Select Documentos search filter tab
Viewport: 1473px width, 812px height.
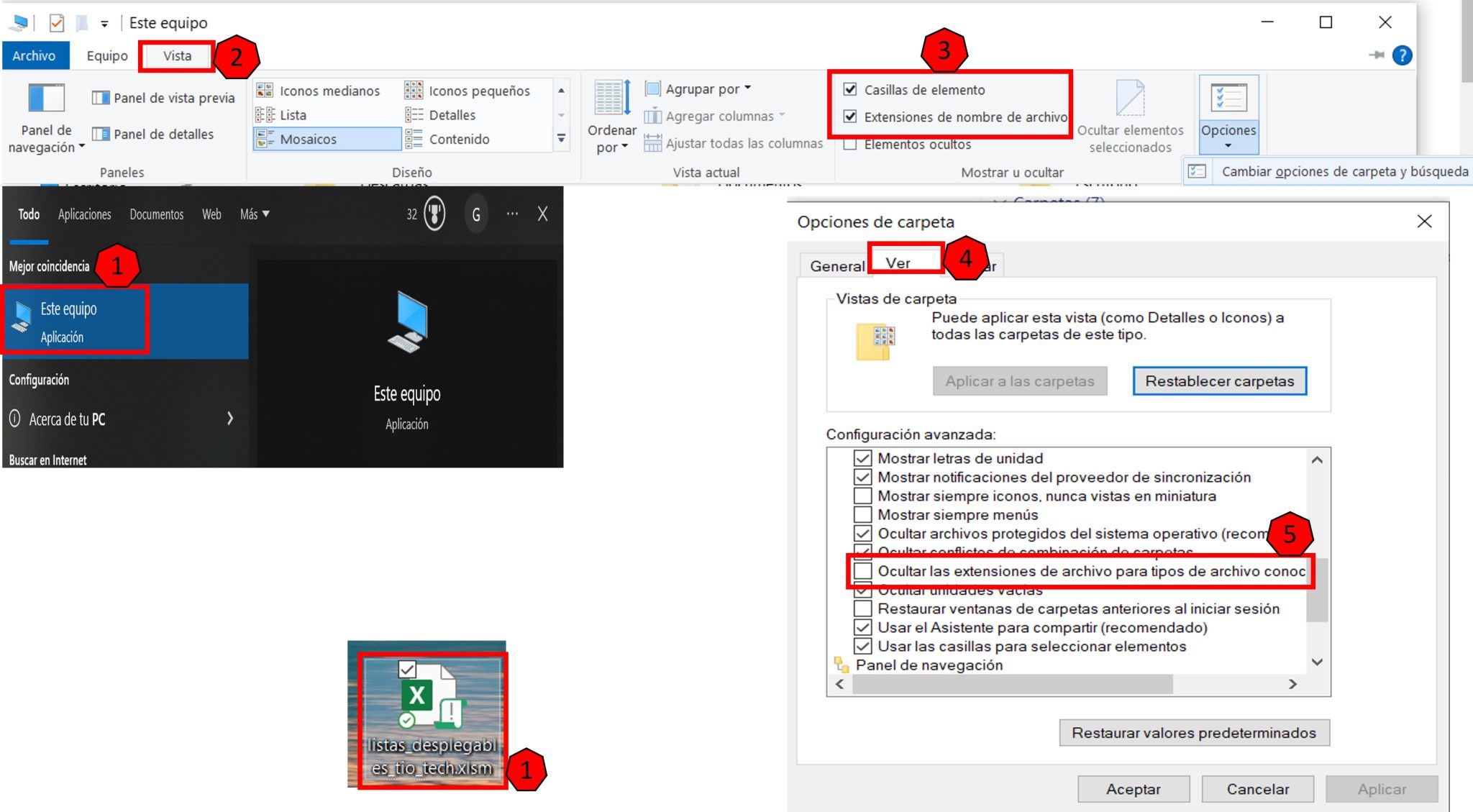157,214
